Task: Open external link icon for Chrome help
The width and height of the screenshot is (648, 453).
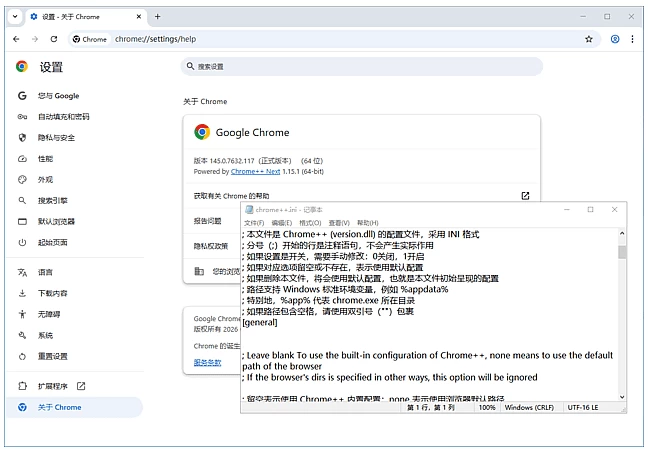Action: (x=525, y=196)
